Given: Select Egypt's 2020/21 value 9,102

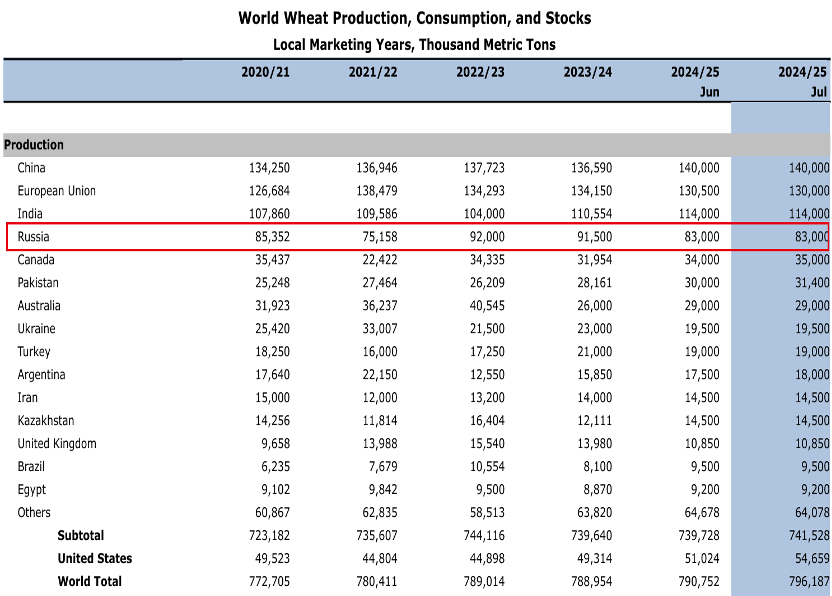Looking at the screenshot, I should 275,490.
